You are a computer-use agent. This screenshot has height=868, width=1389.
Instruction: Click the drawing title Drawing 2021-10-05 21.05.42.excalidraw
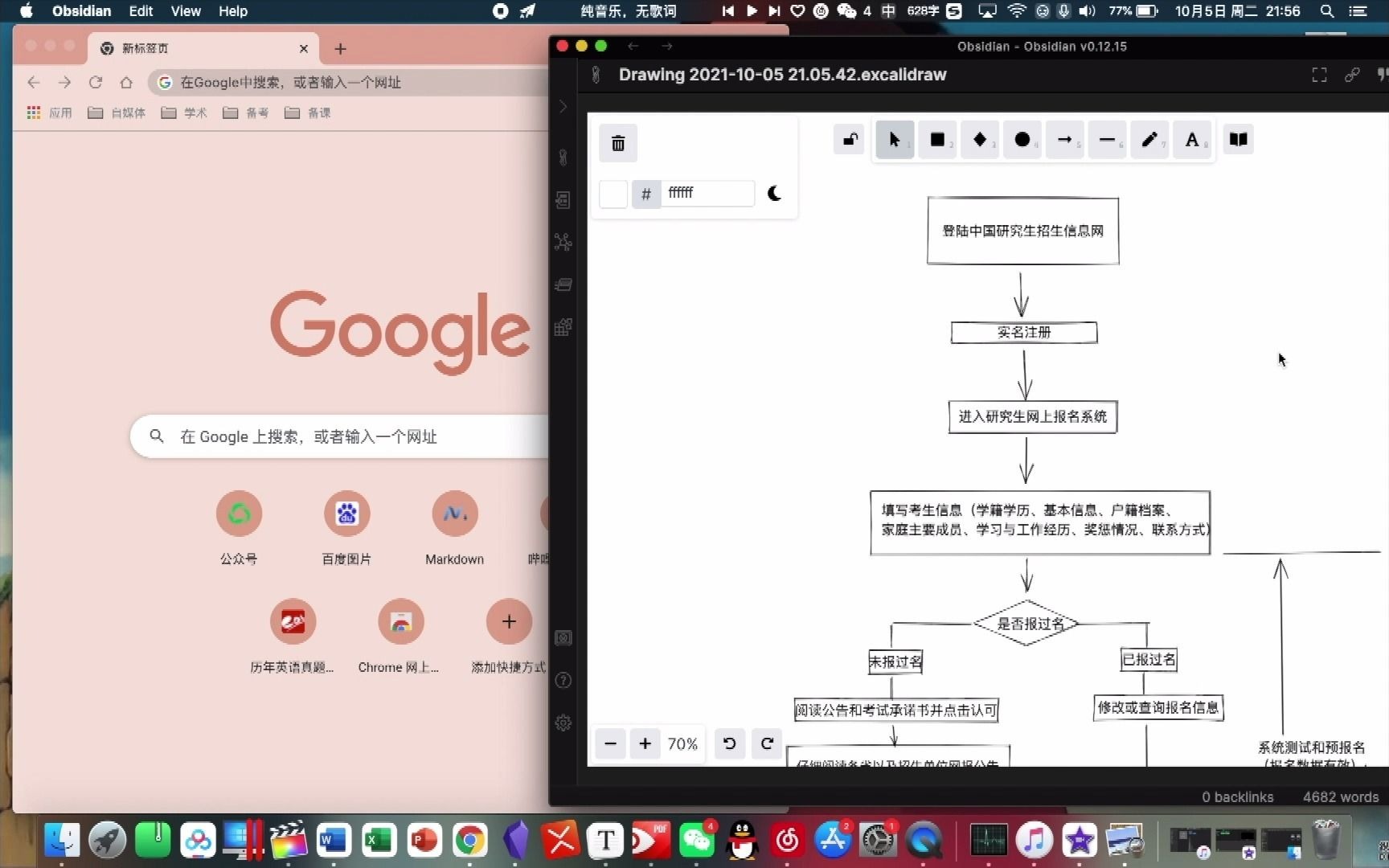click(x=782, y=75)
